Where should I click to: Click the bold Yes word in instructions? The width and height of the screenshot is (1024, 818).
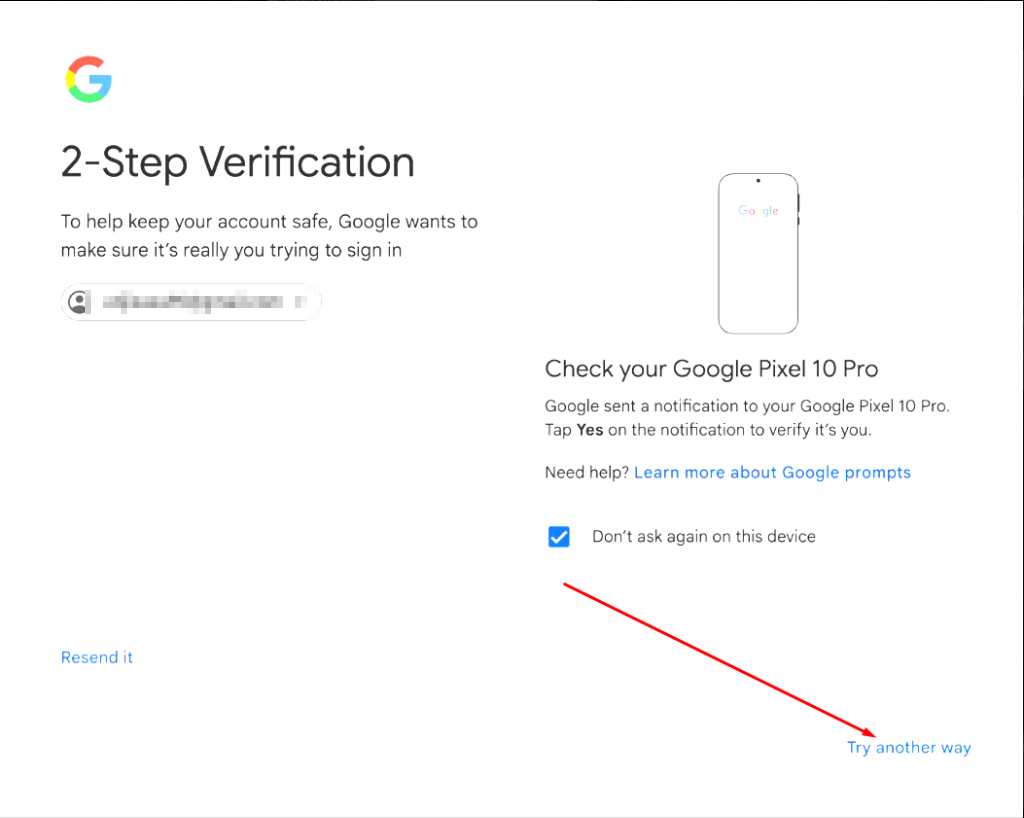(590, 430)
